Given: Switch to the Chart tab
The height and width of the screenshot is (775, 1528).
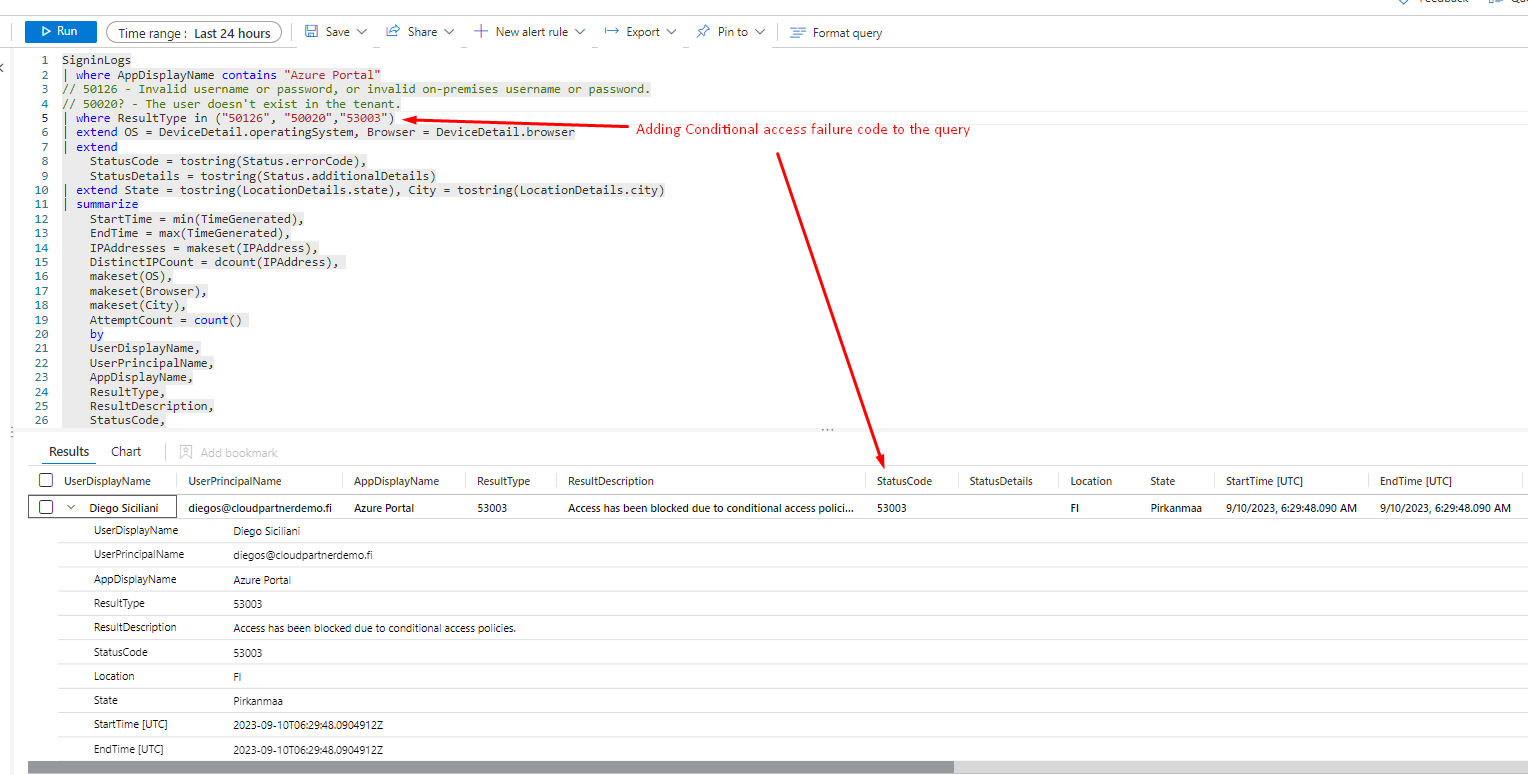Looking at the screenshot, I should [126, 452].
